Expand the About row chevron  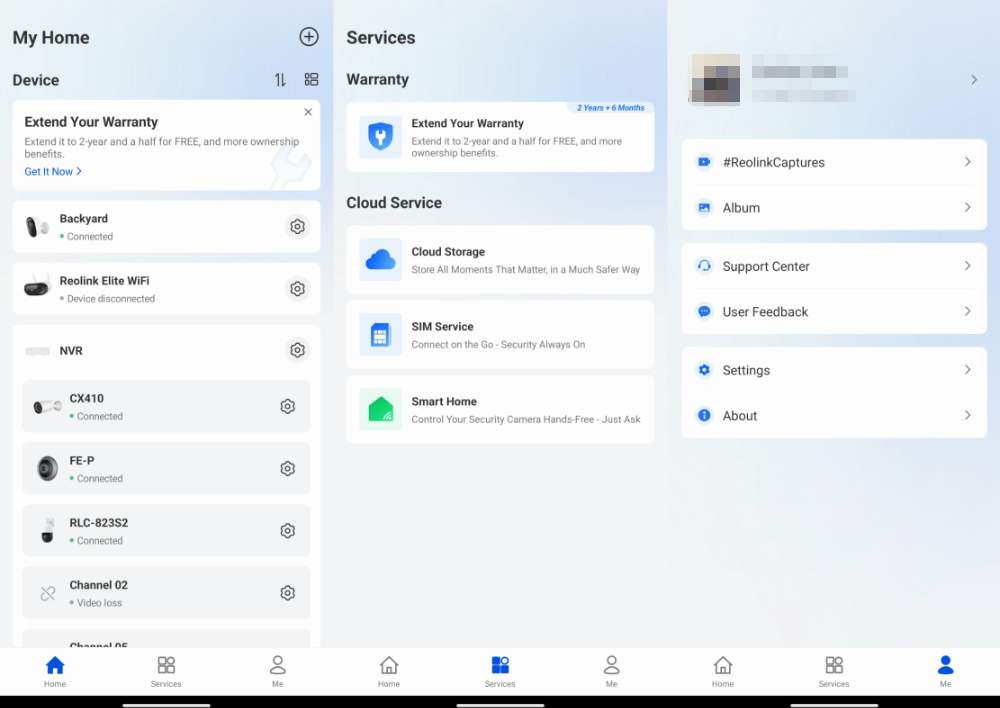(967, 415)
